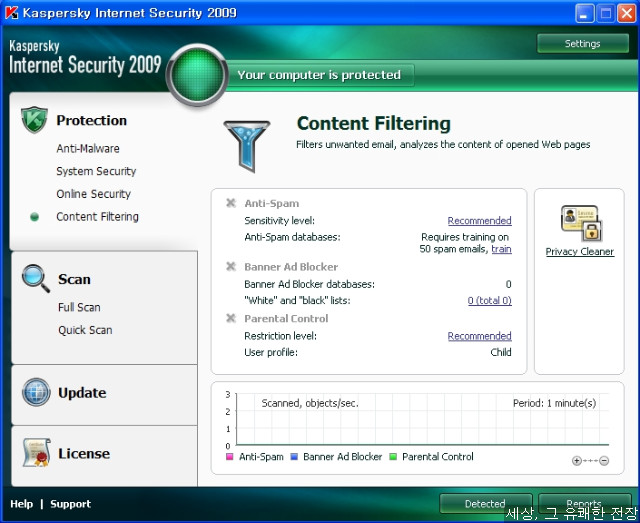Toggle the Anti-Spam disabled X mark
Image resolution: width=640 pixels, height=523 pixels.
[231, 203]
